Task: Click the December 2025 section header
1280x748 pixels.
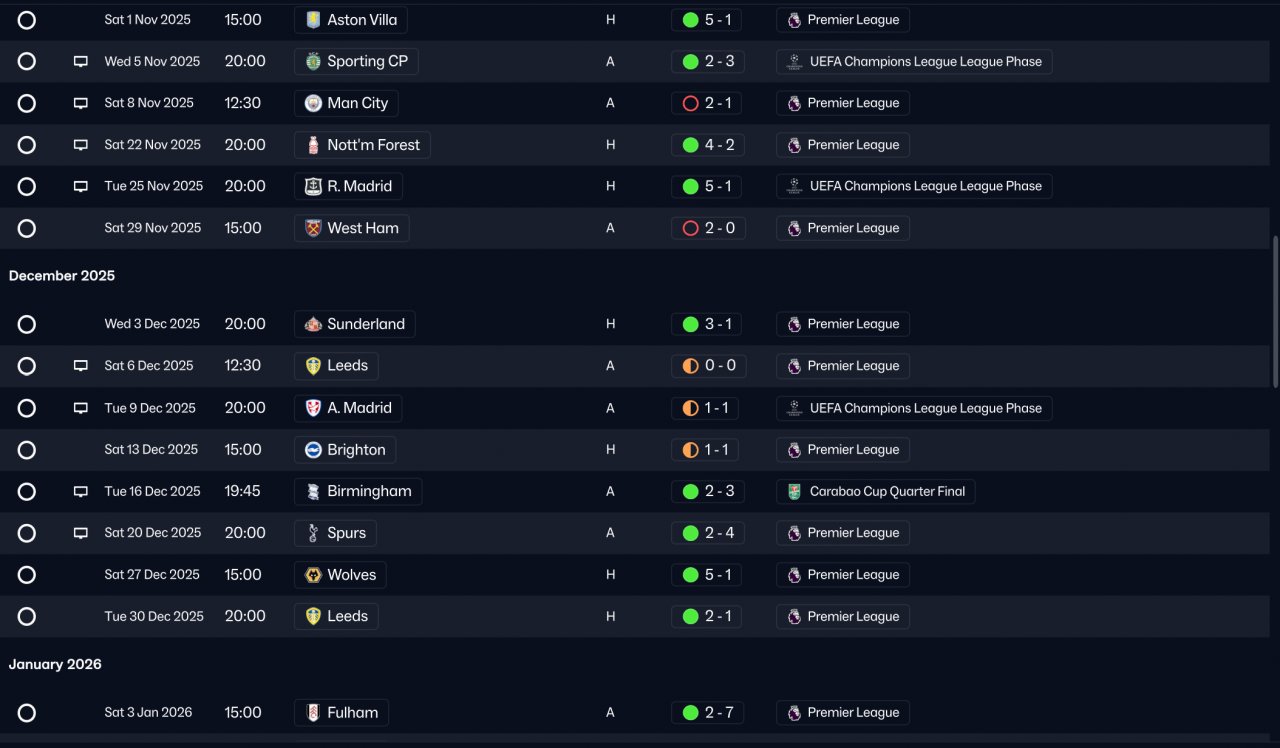Action: tap(62, 276)
